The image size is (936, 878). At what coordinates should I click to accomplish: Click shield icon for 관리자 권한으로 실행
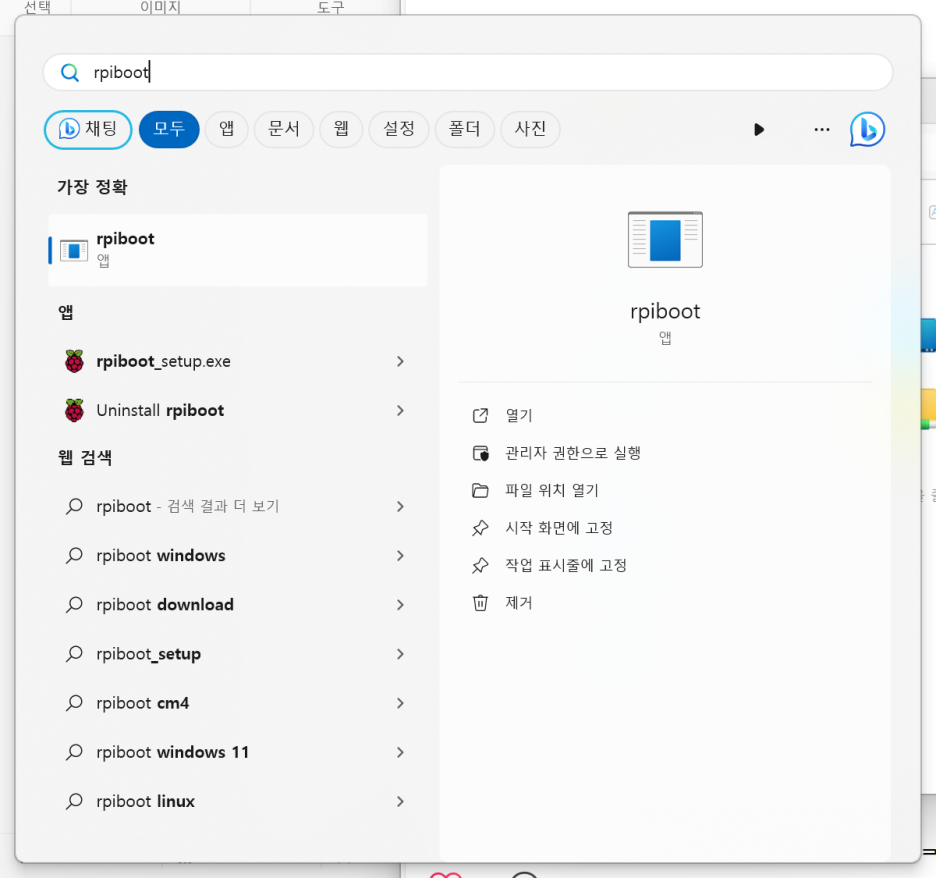point(481,454)
